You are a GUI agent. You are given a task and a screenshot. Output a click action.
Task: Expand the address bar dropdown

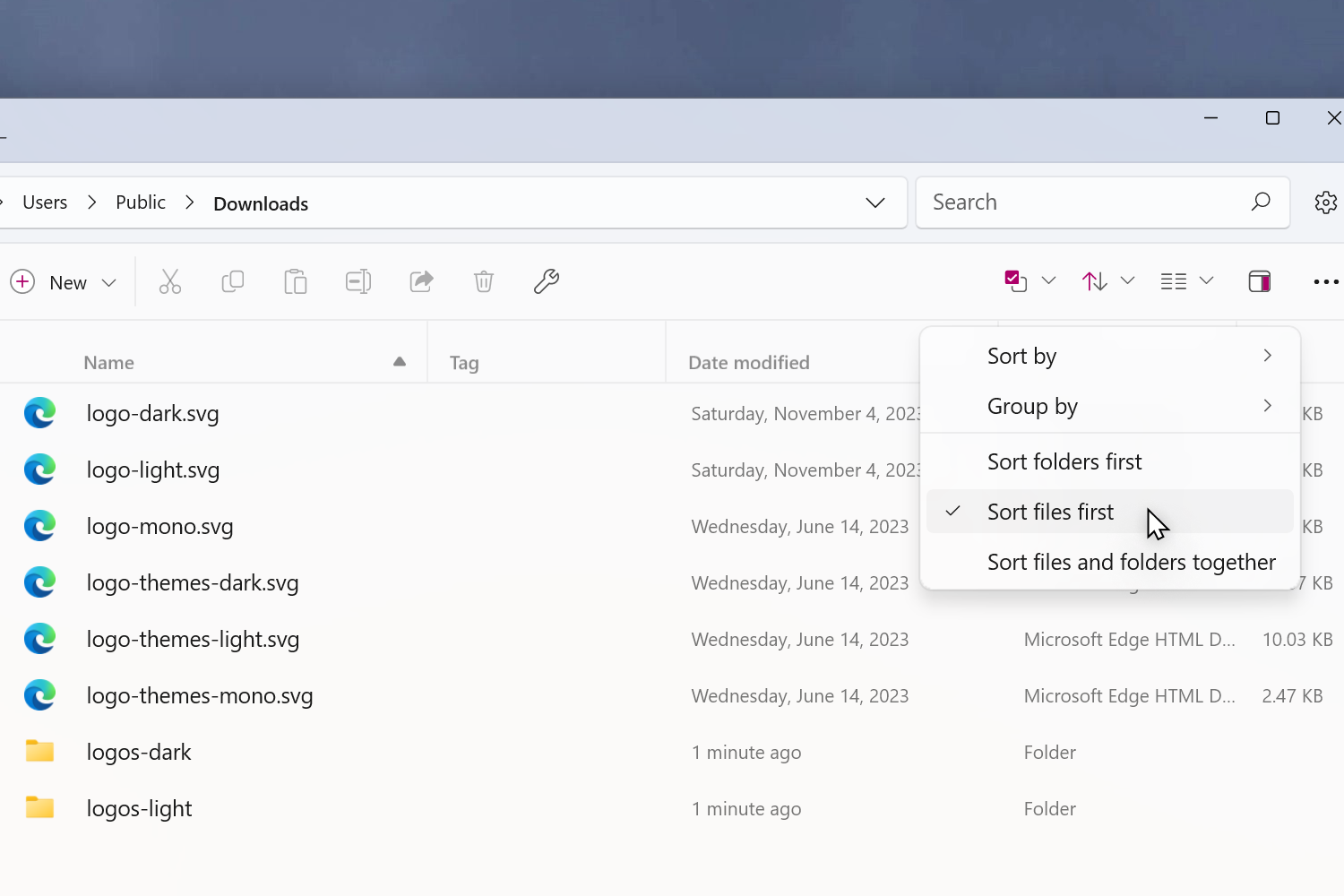(874, 202)
